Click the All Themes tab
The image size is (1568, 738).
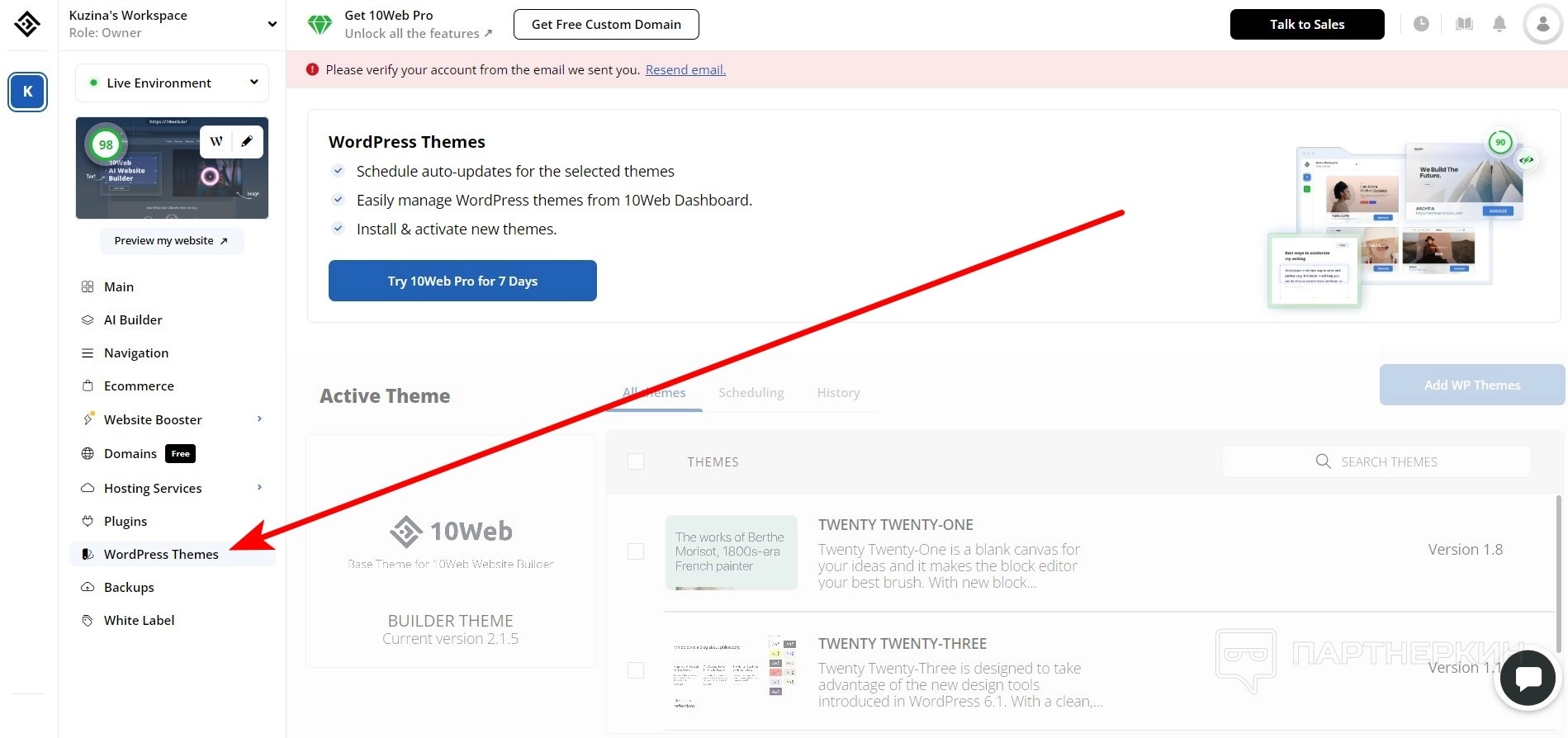tap(654, 393)
